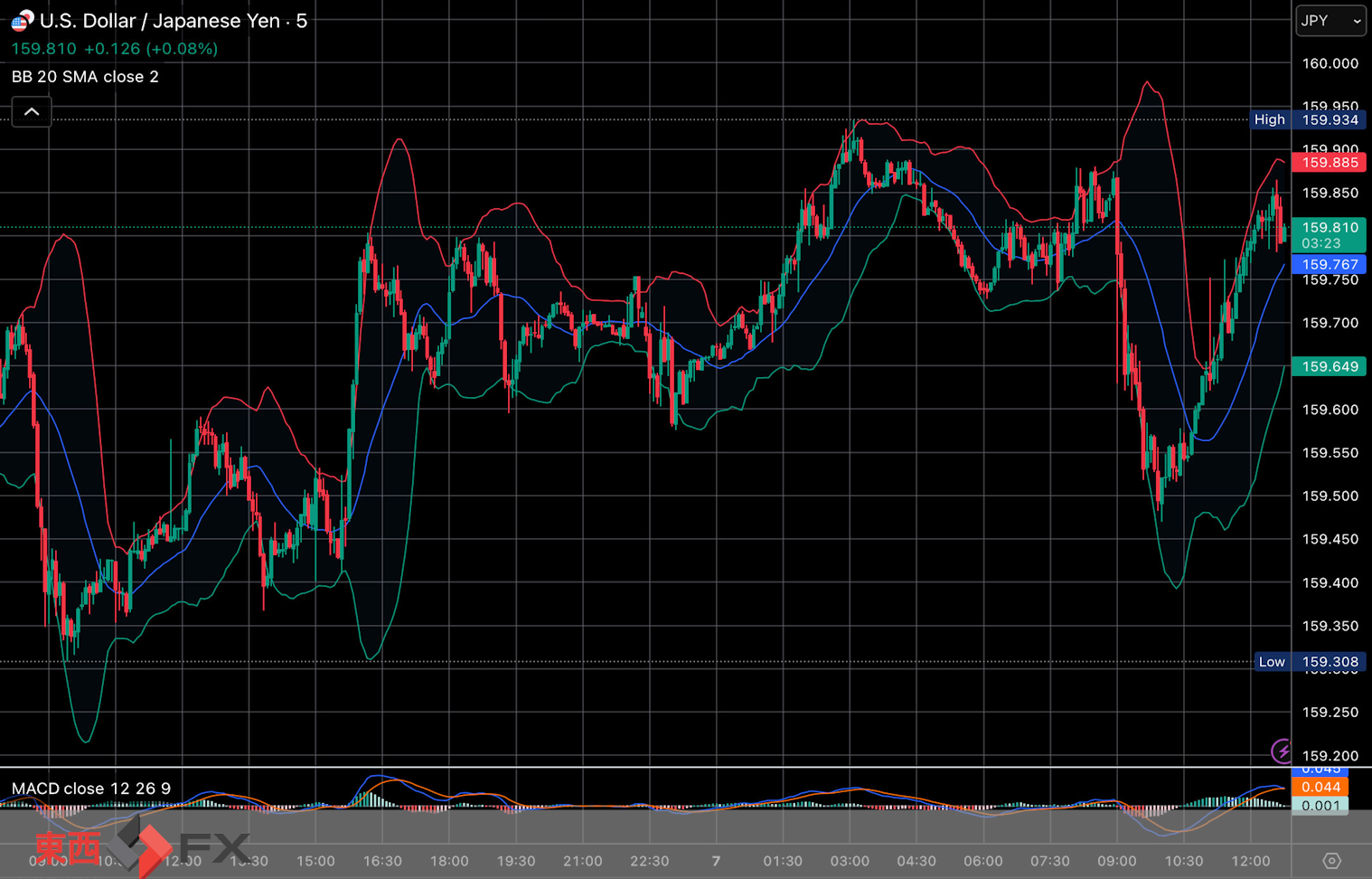Open chart settings hexagon icon
Image resolution: width=1372 pixels, height=879 pixels.
[1331, 860]
